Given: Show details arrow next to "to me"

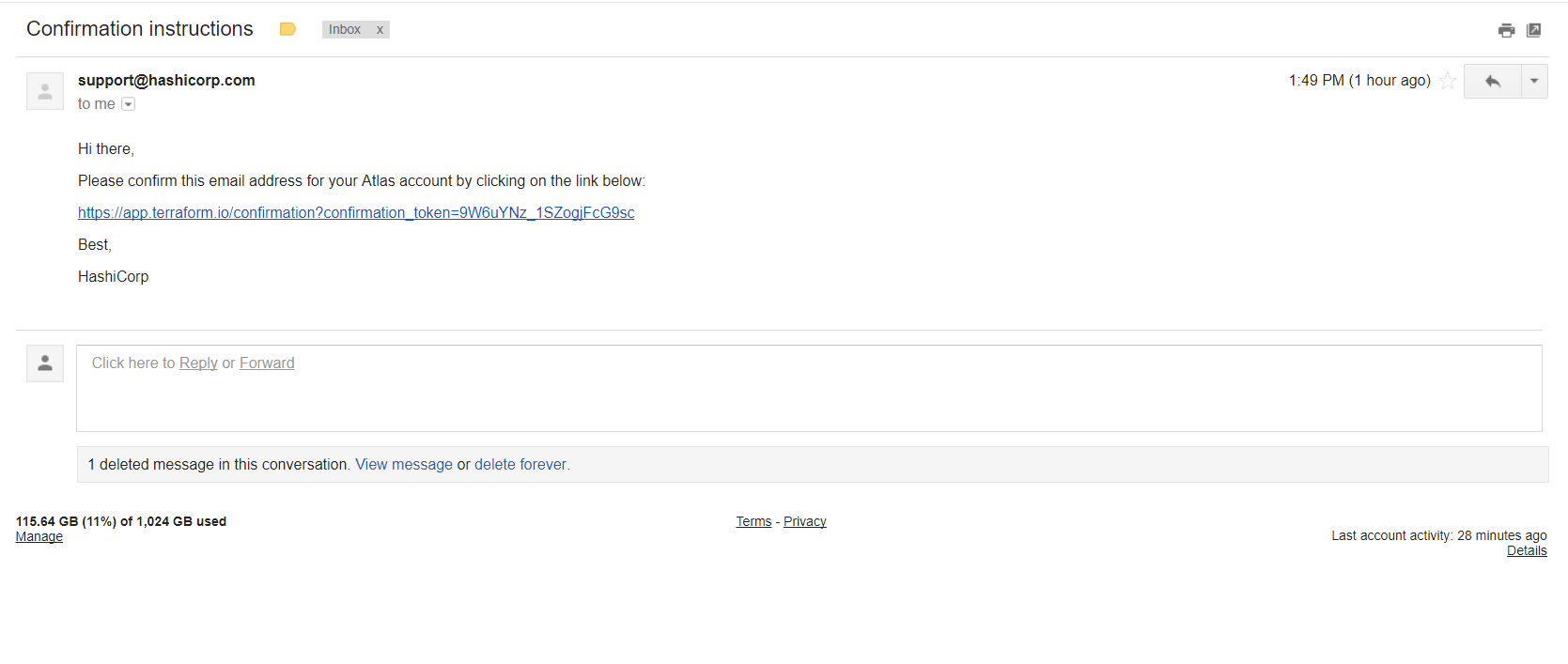Looking at the screenshot, I should [129, 104].
